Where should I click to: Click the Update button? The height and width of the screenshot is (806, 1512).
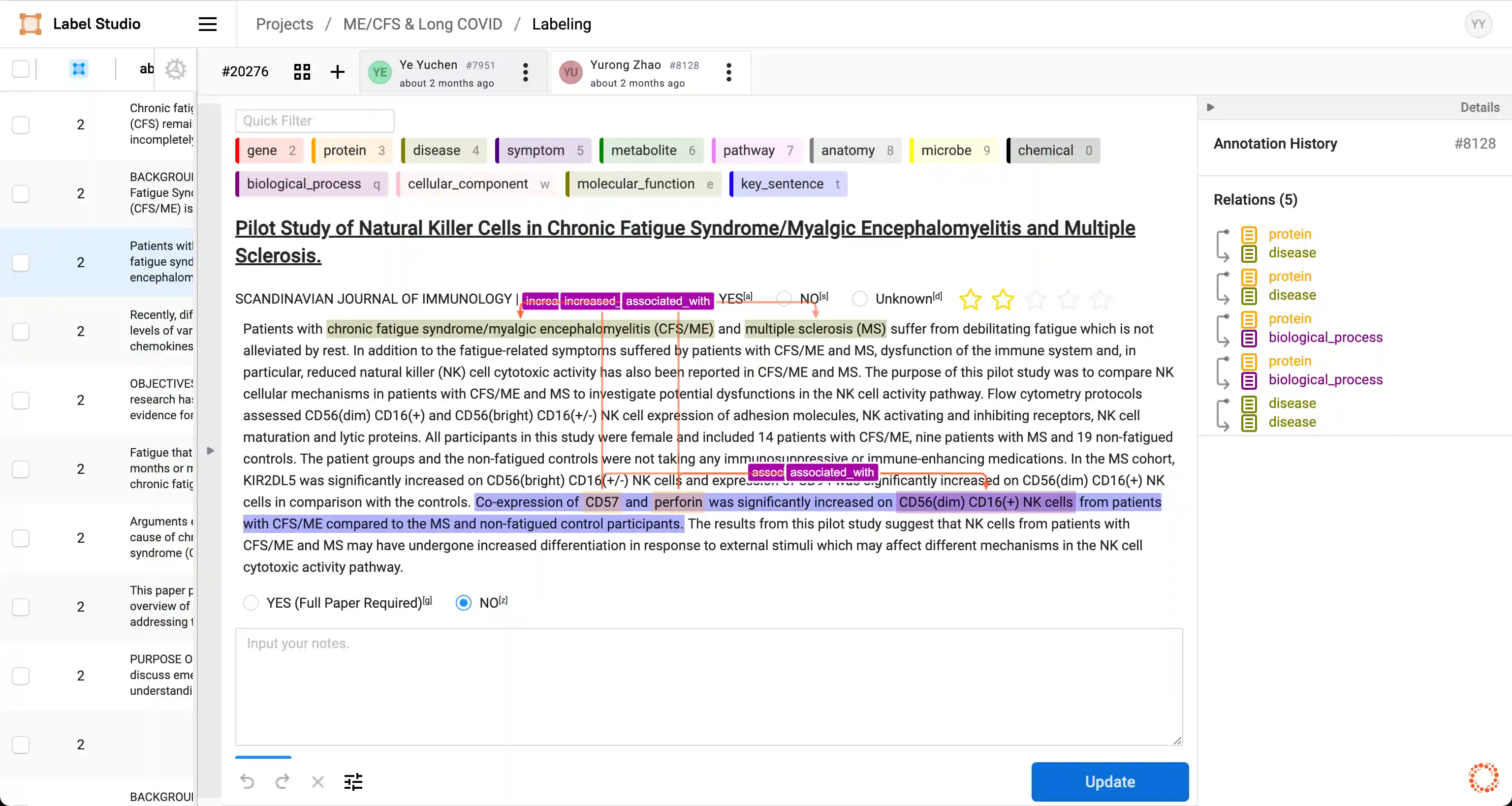coord(1109,781)
